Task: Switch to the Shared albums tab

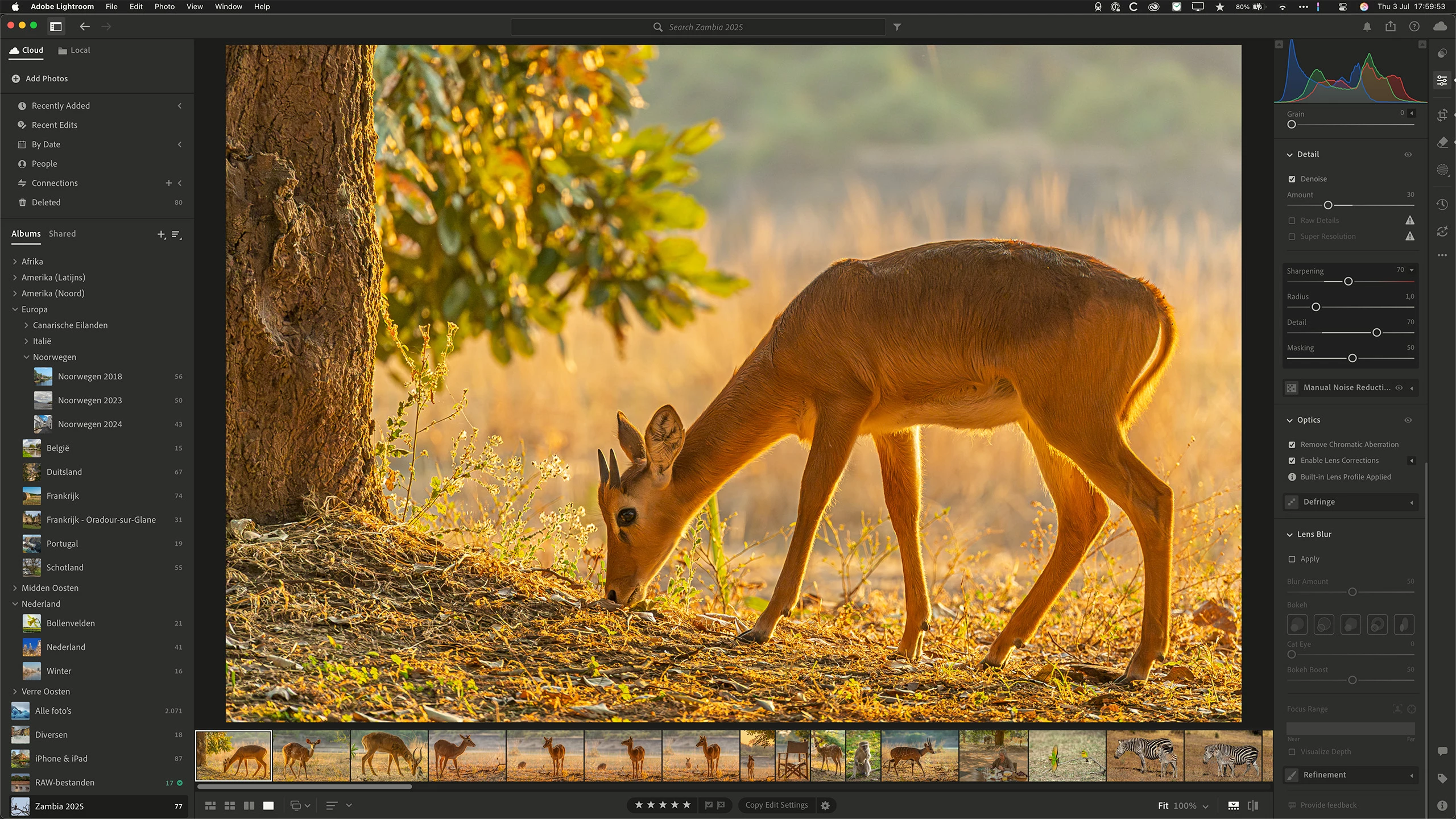Action: (62, 234)
